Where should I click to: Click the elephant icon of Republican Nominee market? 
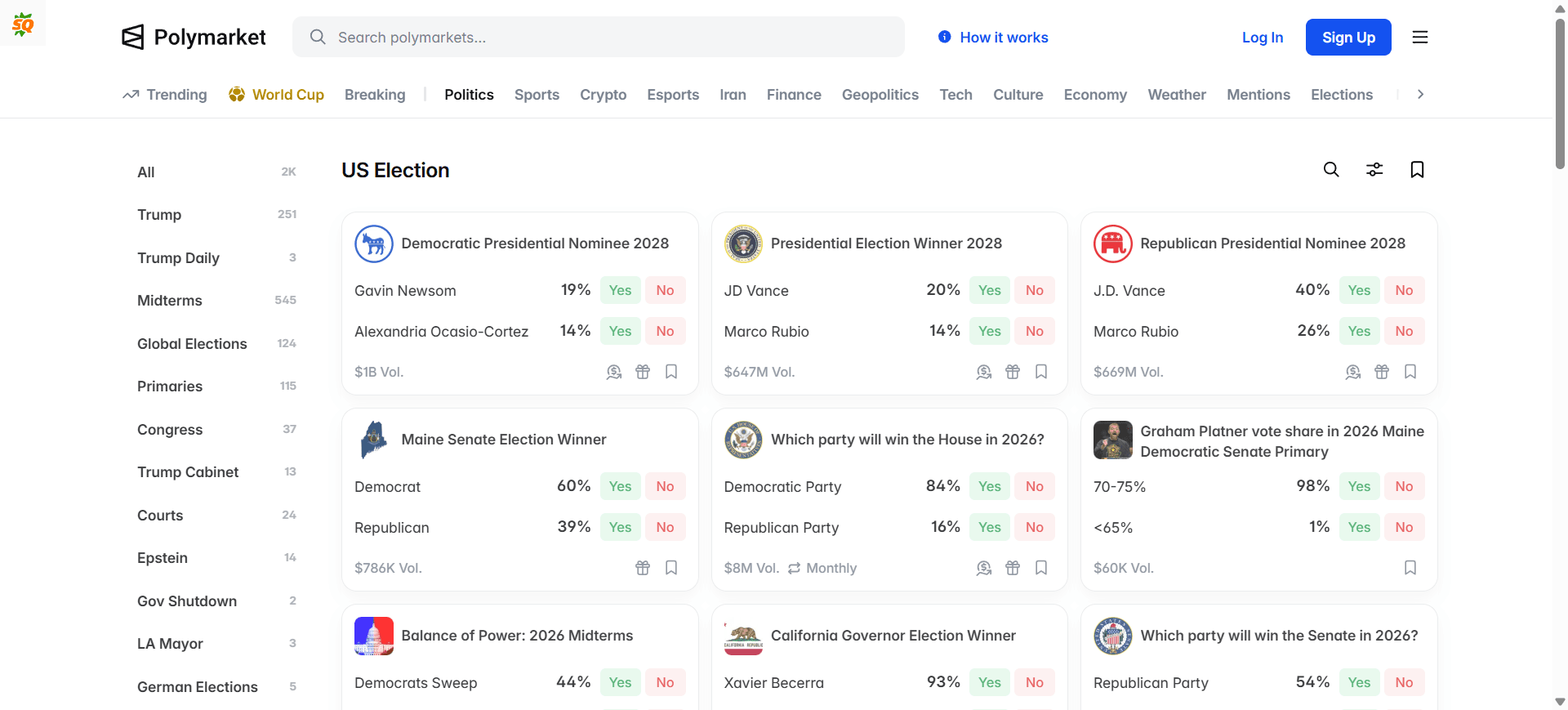1113,243
